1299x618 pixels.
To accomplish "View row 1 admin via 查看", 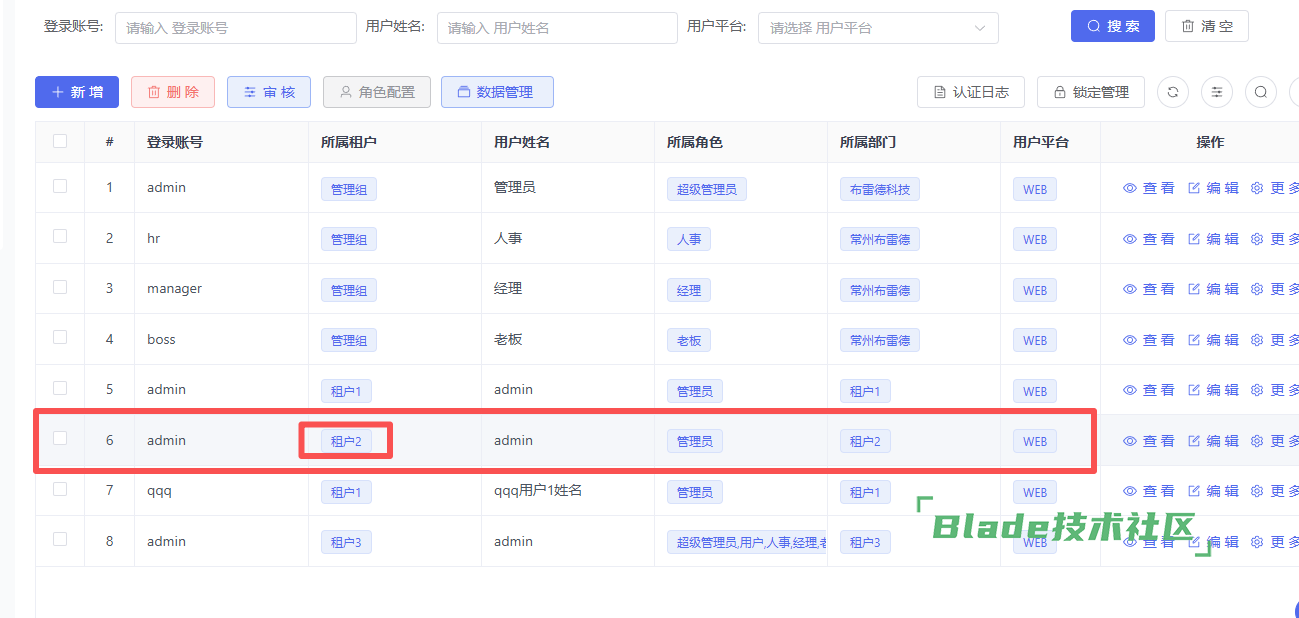I will (1149, 188).
